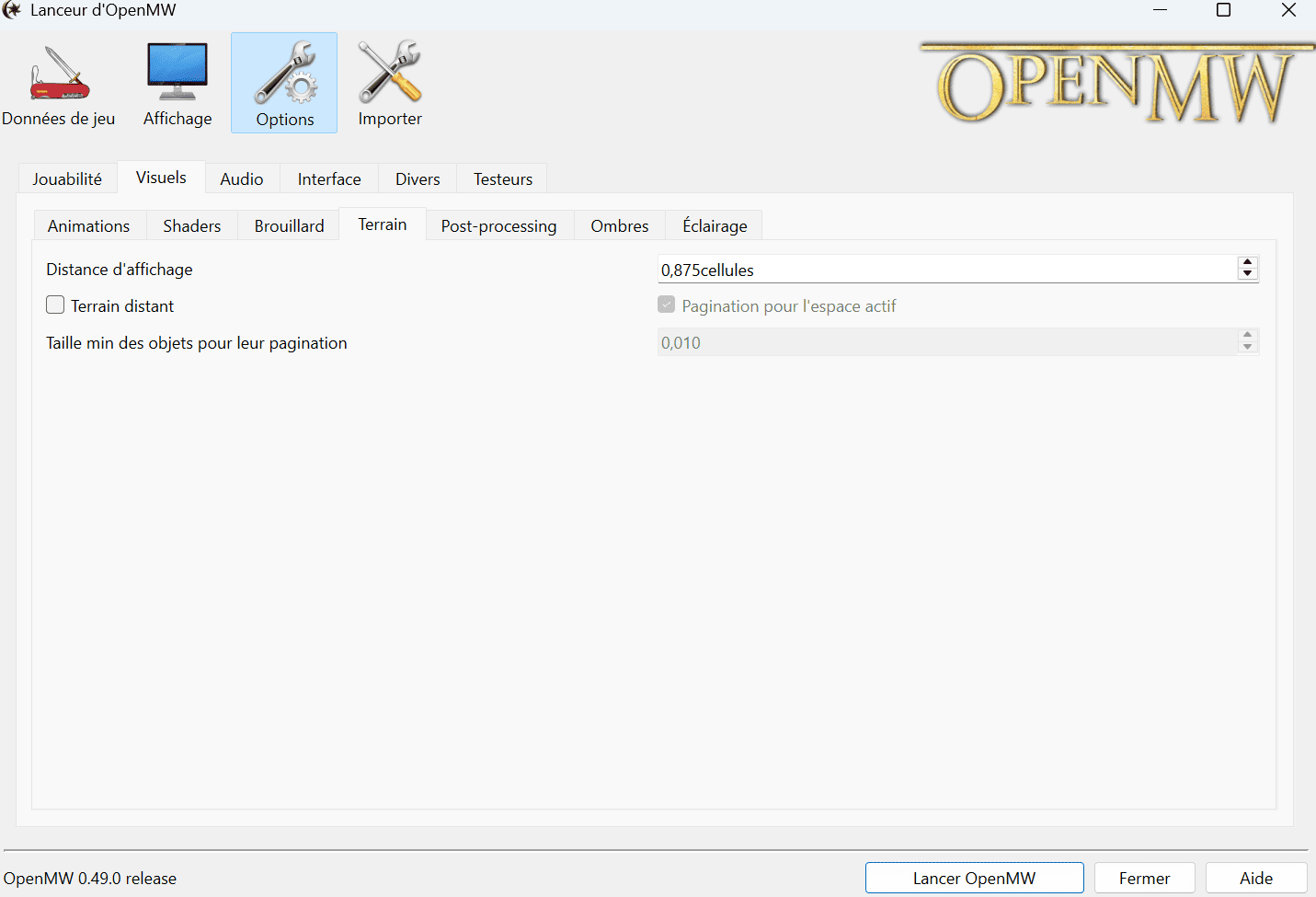Increase Taille min des objets value
This screenshot has height=897, width=1316.
[1248, 336]
